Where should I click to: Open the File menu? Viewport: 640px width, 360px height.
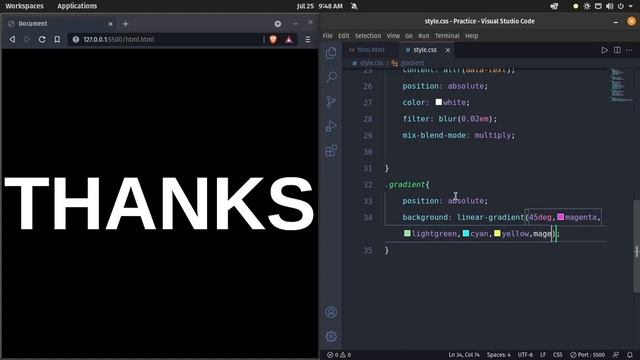[x=328, y=36]
